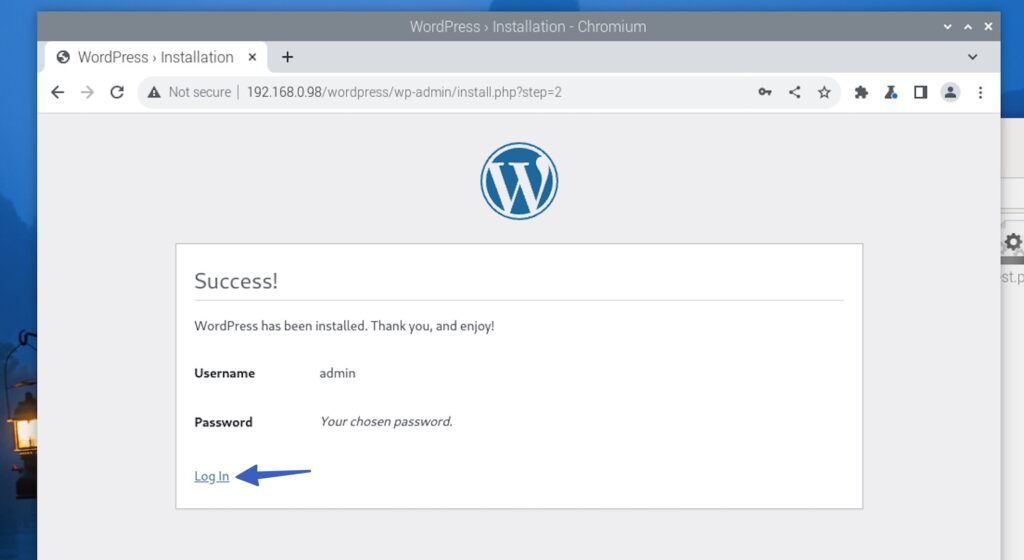Select the admin username text
The height and width of the screenshot is (560, 1024).
[337, 373]
